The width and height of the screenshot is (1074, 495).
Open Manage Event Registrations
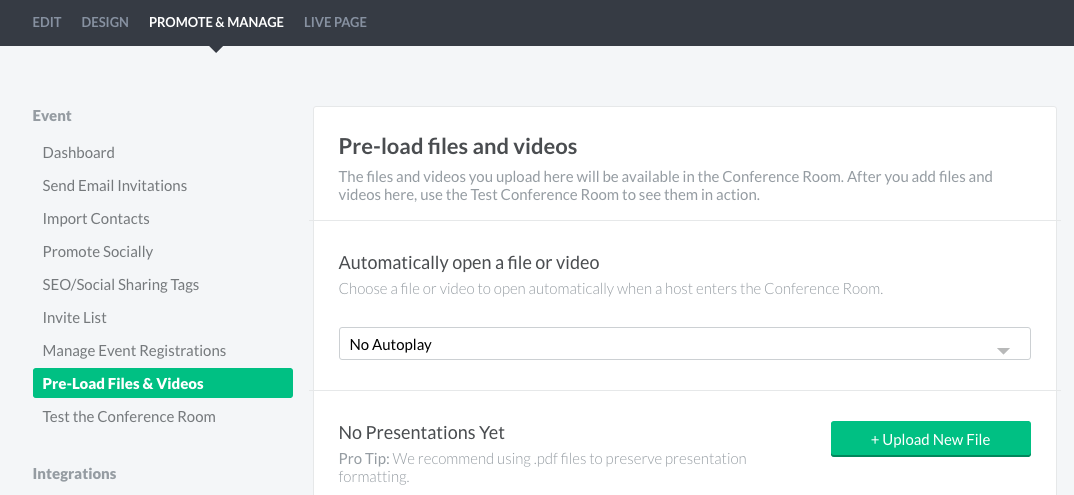click(x=134, y=351)
